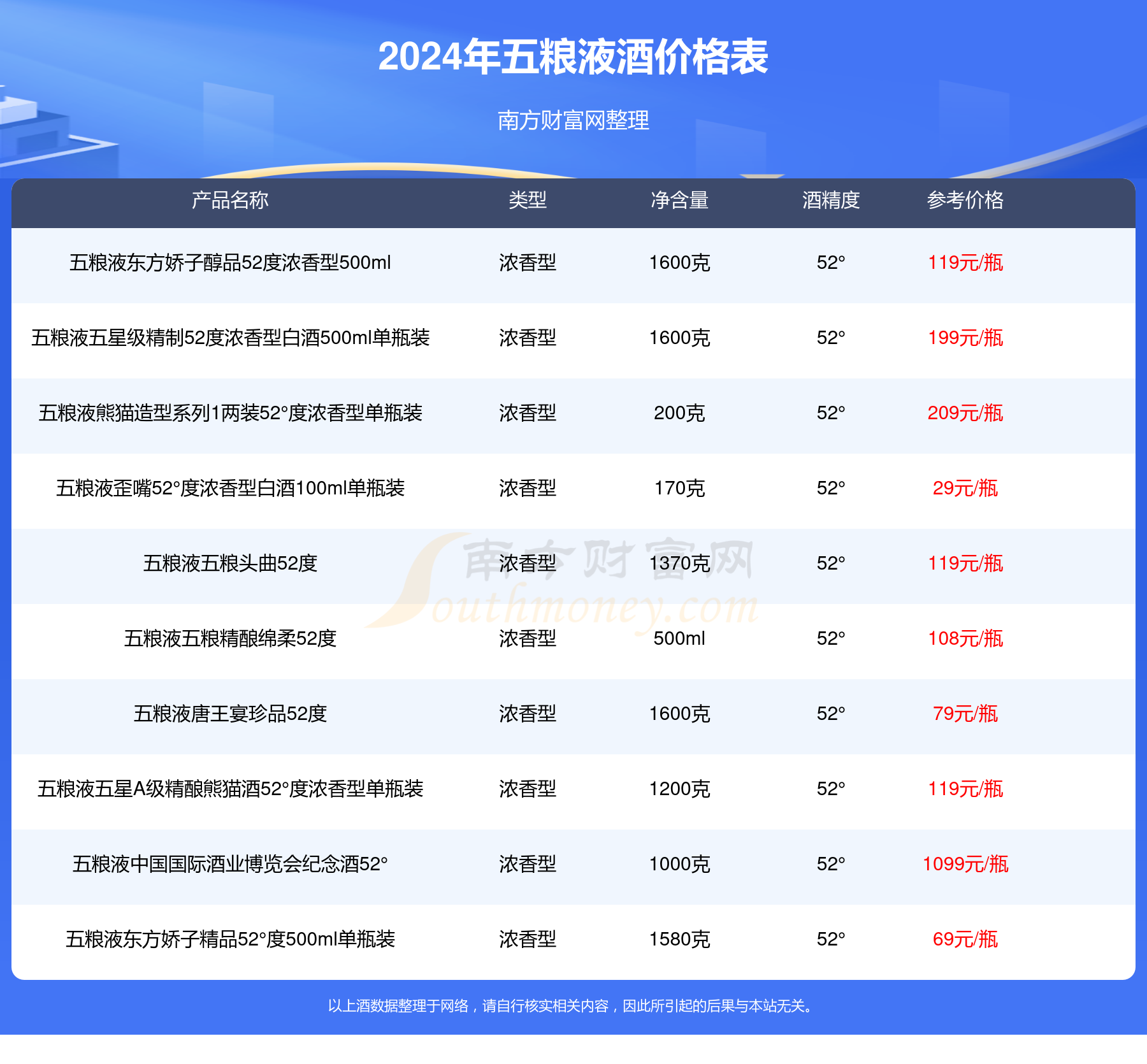
Task: Click net content 1580克
Action: 679,939
